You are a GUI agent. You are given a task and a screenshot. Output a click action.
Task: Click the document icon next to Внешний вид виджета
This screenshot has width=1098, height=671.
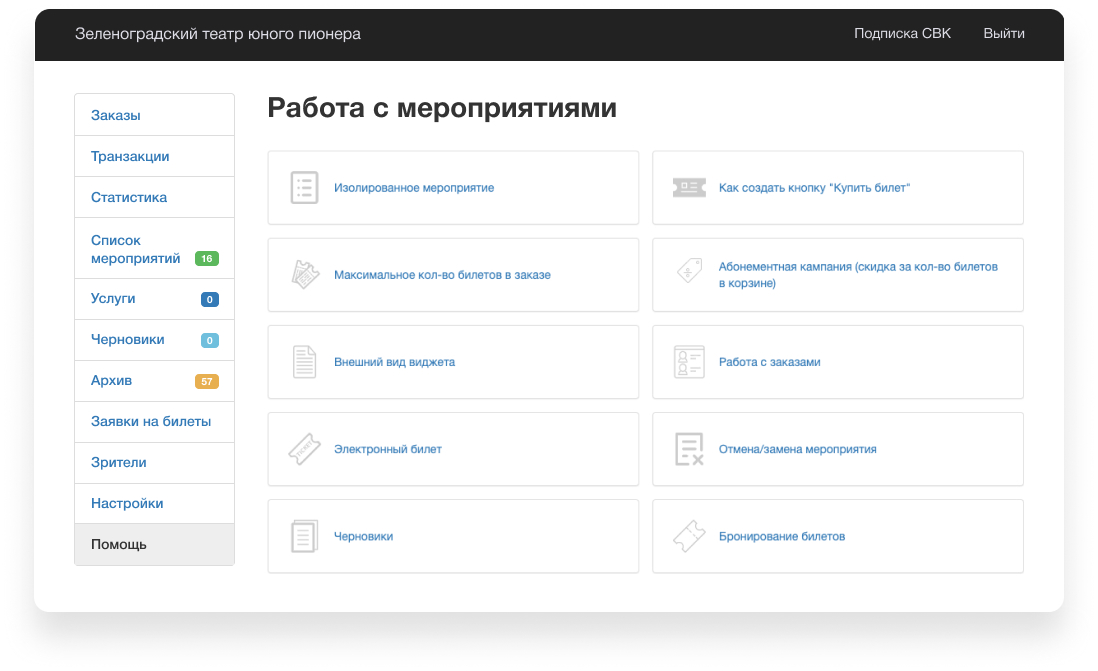(304, 362)
